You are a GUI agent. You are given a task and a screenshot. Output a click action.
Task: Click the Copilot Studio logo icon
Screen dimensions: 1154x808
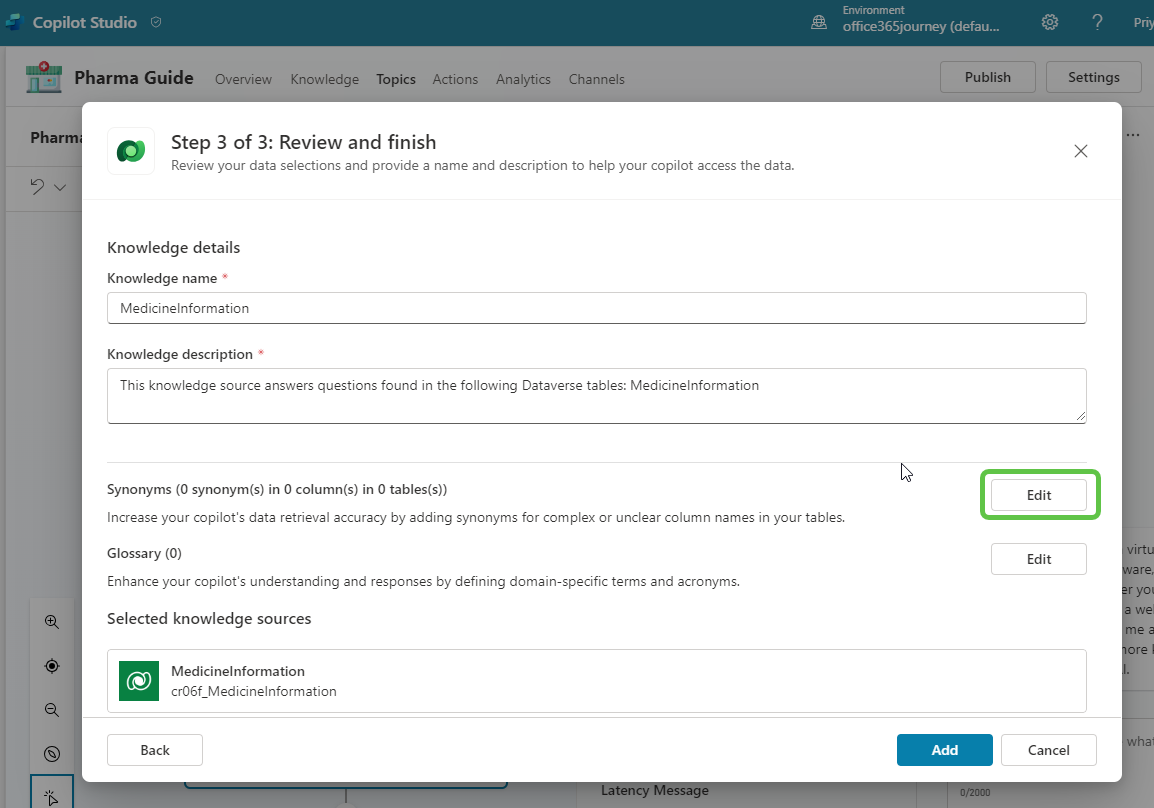click(x=14, y=22)
